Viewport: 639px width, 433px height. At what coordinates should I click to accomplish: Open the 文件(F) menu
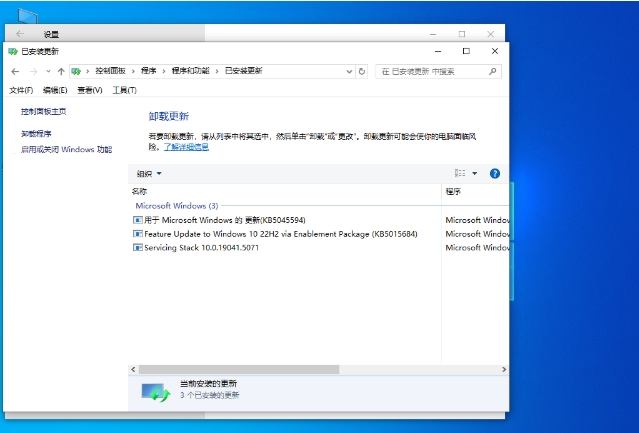pyautogui.click(x=21, y=90)
